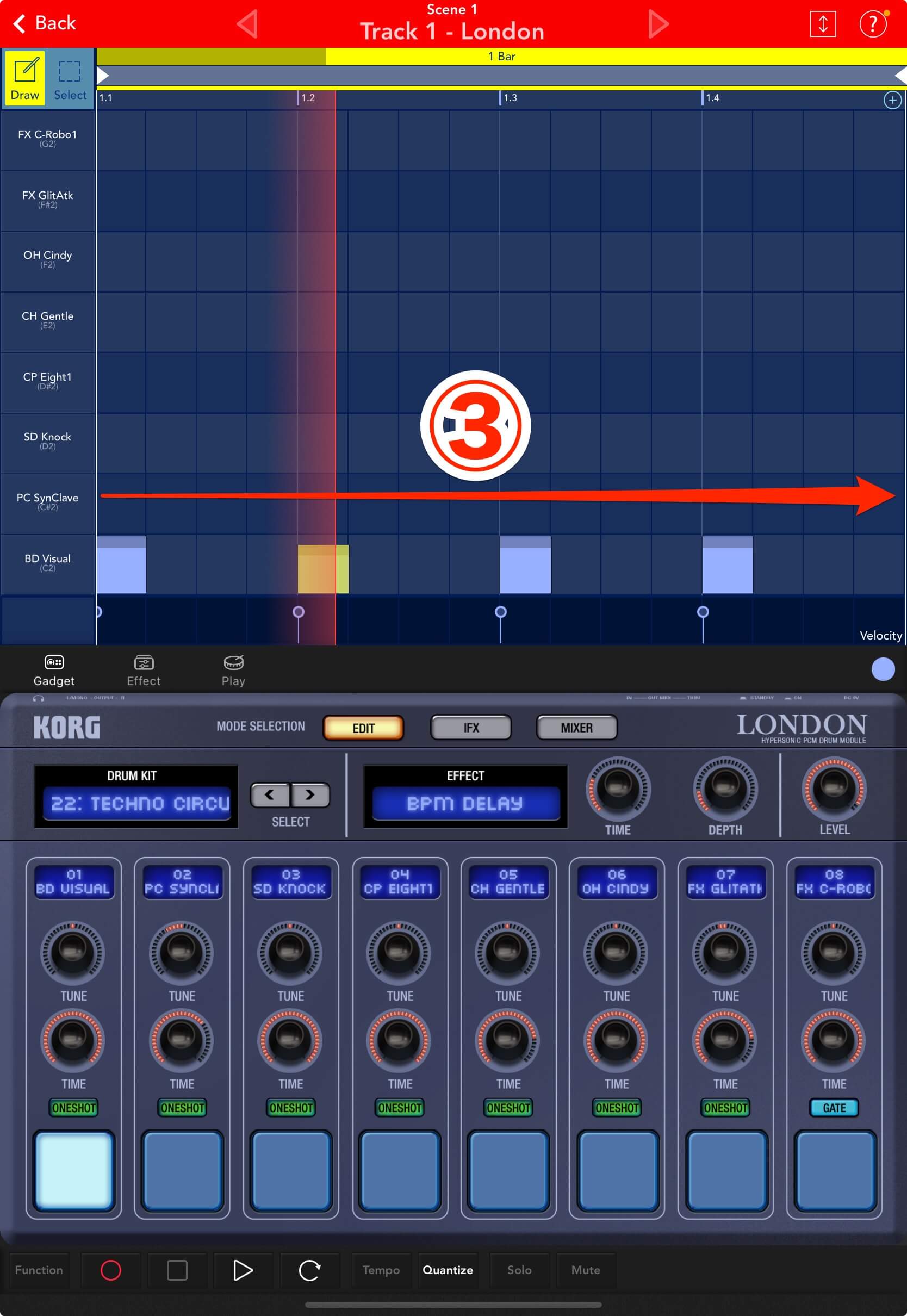Open the drum kit 22: Techno Circu display
This screenshot has width=907, height=1316.
pyautogui.click(x=136, y=803)
